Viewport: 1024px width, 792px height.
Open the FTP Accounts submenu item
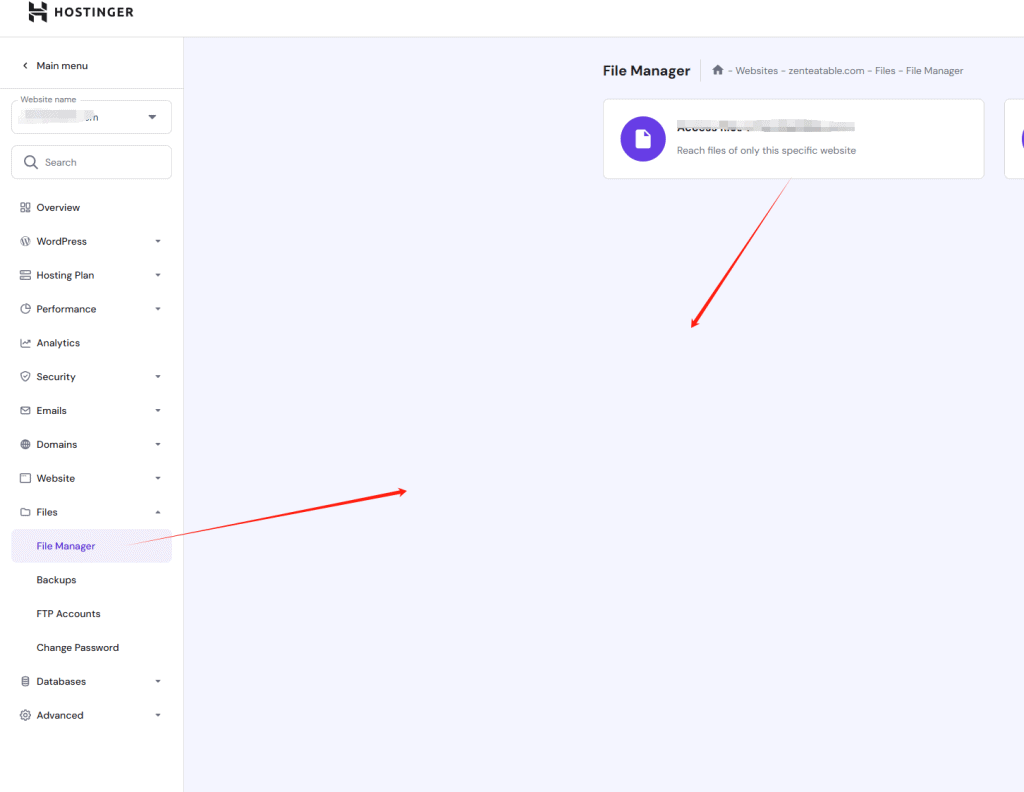tap(69, 614)
